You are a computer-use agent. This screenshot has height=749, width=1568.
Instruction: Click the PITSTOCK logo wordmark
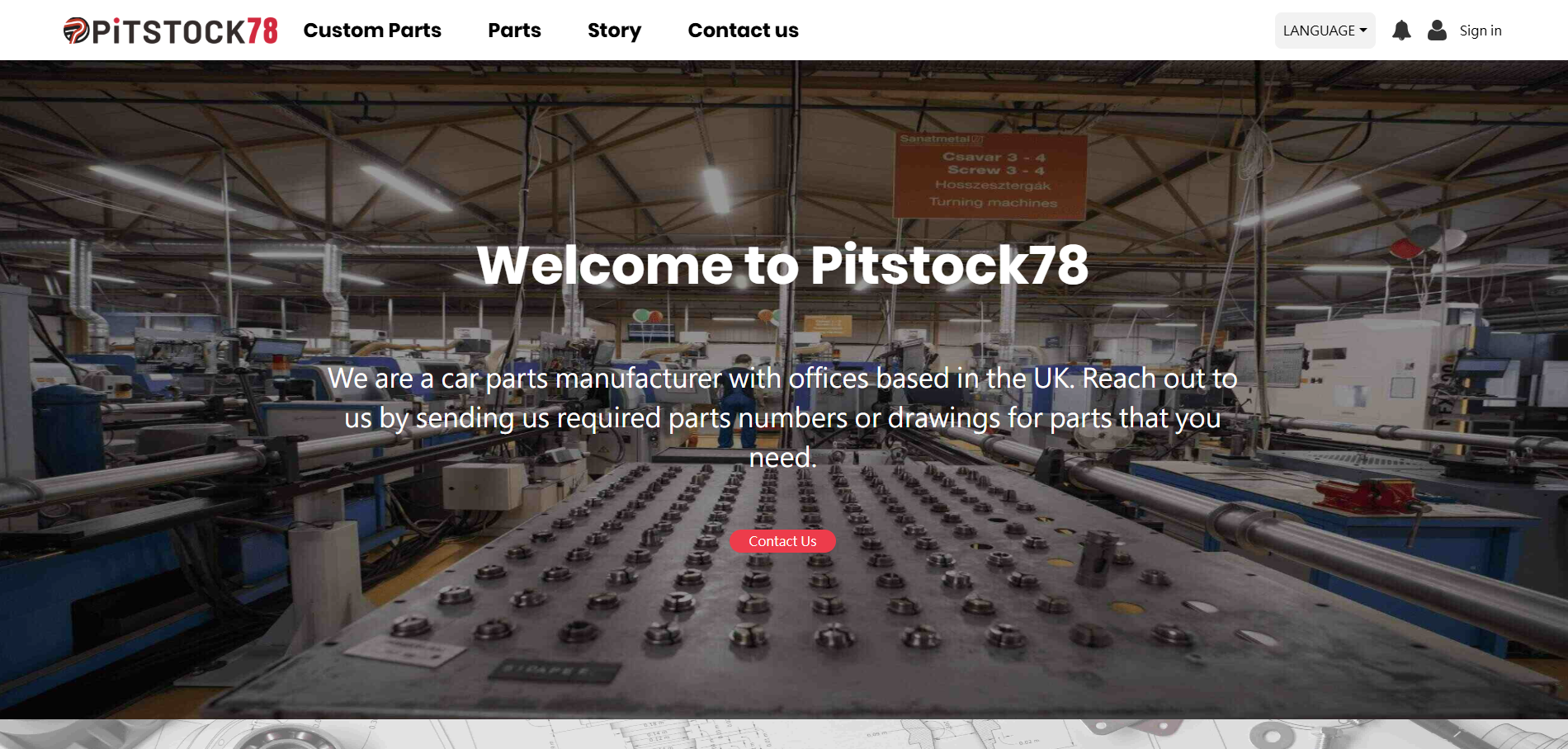(169, 32)
